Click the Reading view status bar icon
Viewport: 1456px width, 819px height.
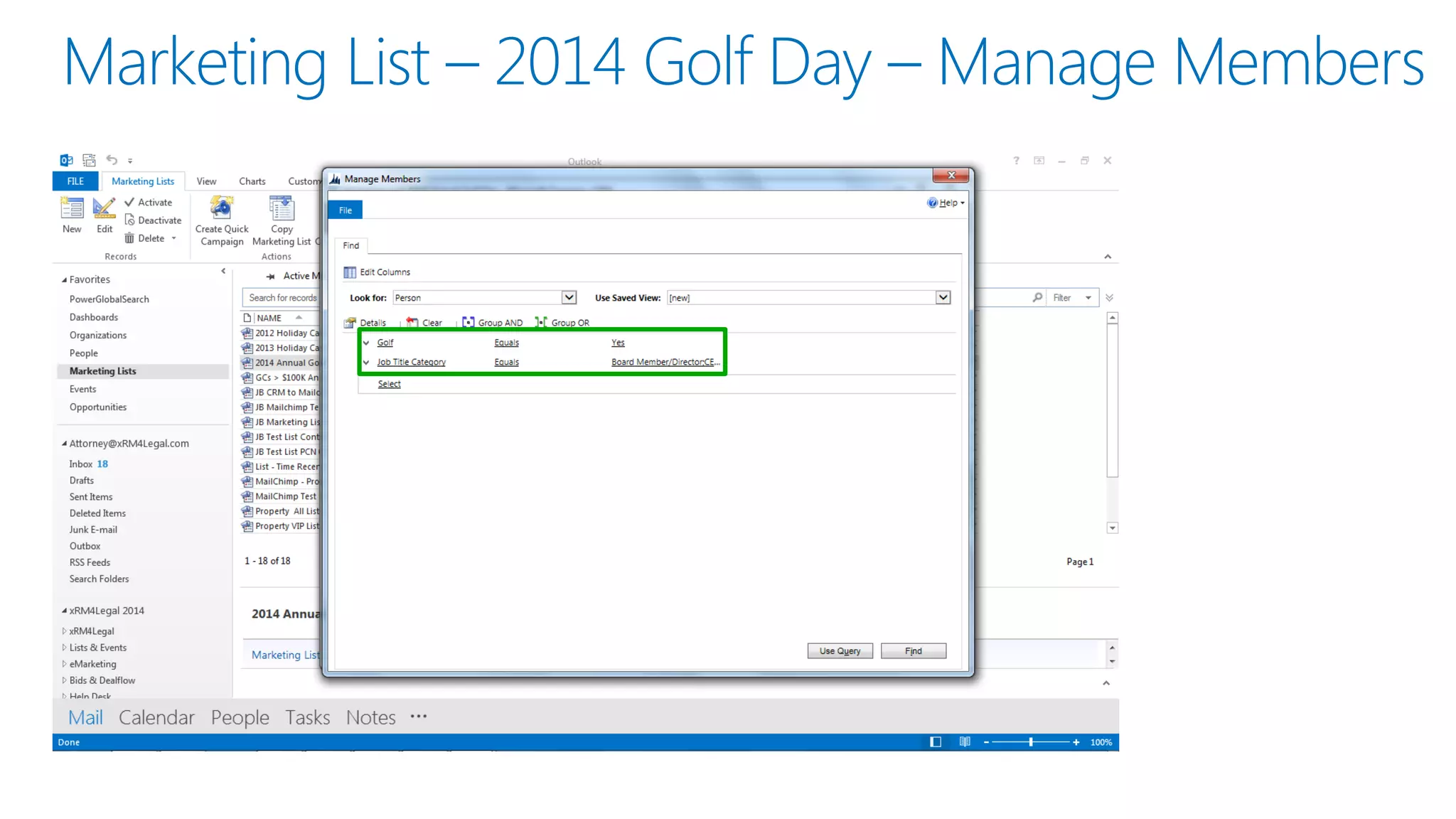(965, 742)
